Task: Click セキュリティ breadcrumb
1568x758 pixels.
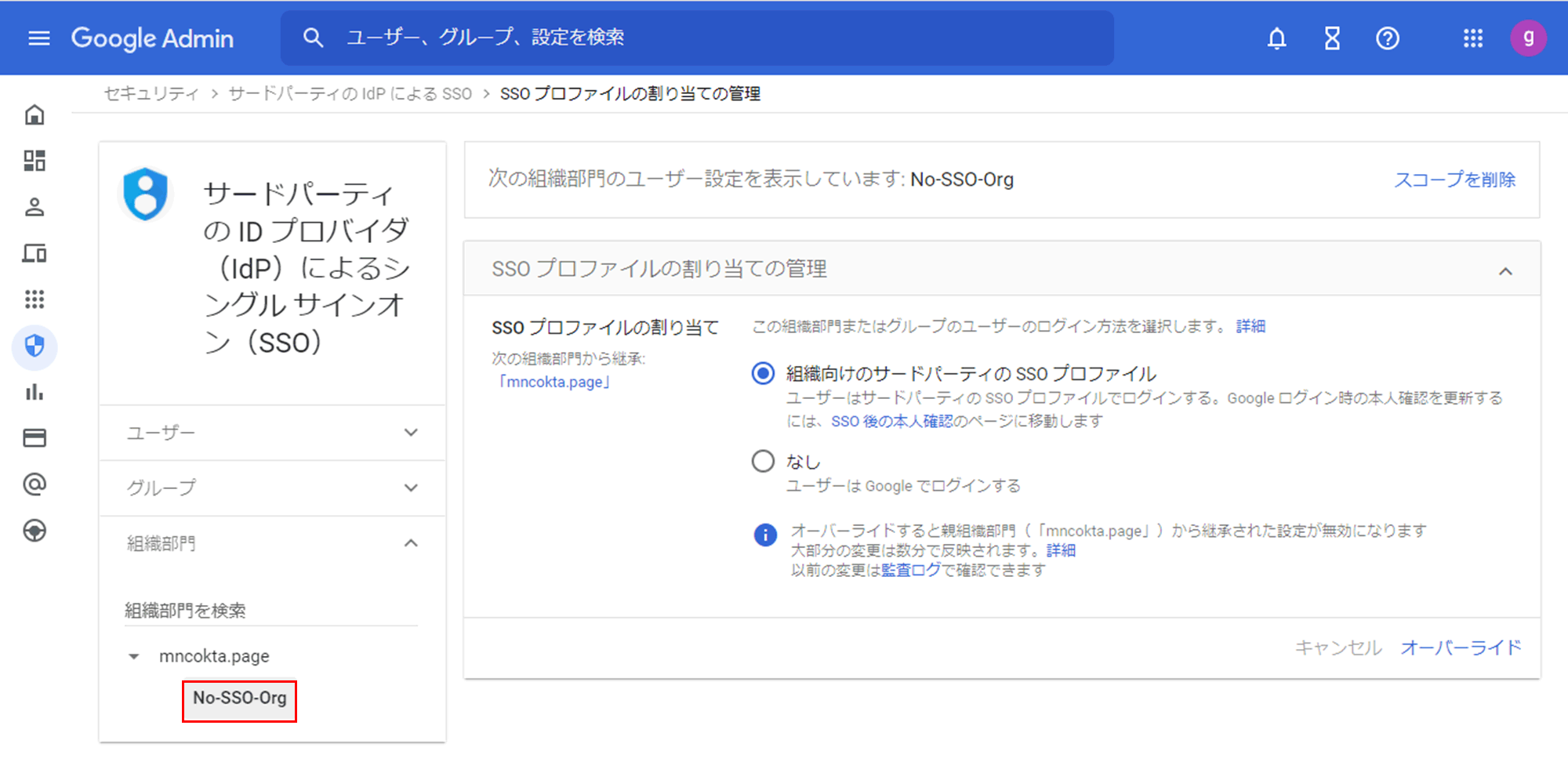Action: pos(151,93)
